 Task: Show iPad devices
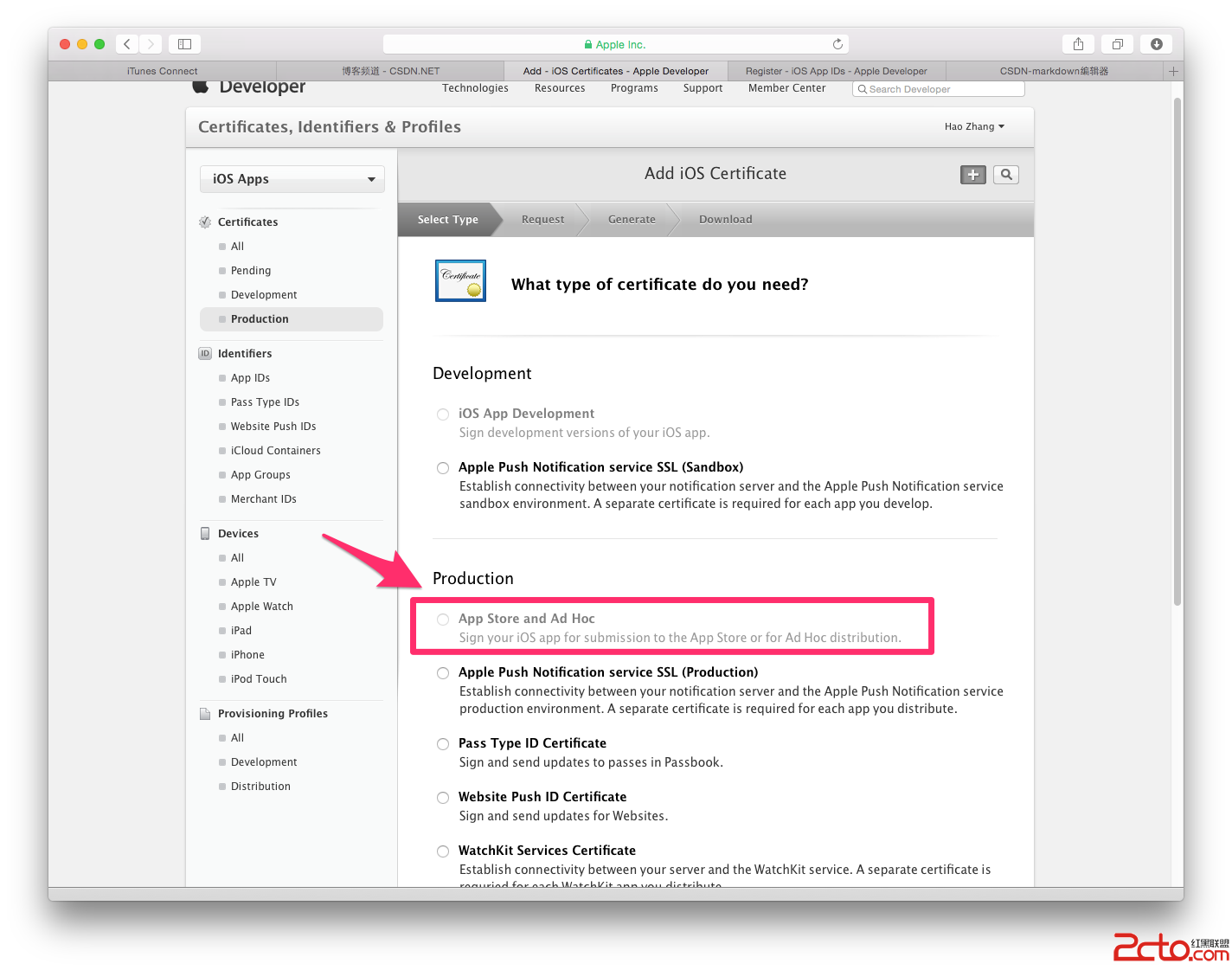(x=241, y=631)
